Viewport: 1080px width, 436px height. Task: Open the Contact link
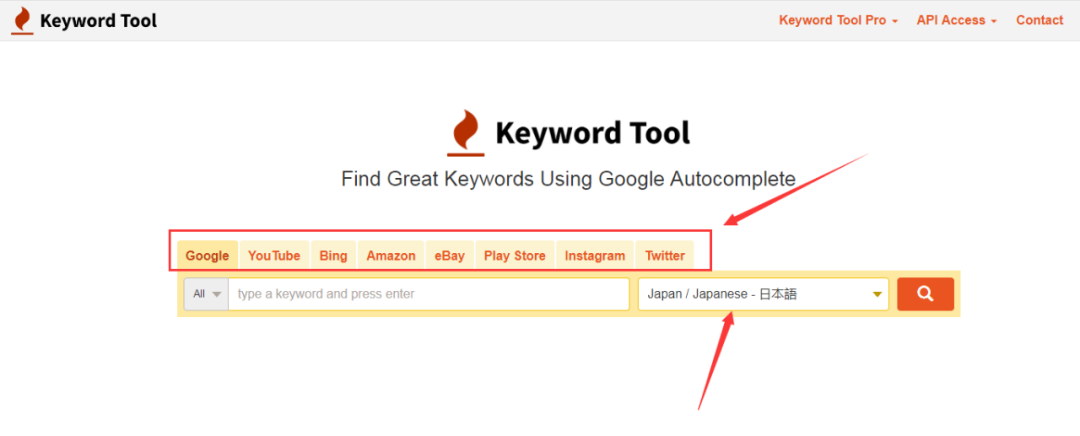click(x=1039, y=21)
